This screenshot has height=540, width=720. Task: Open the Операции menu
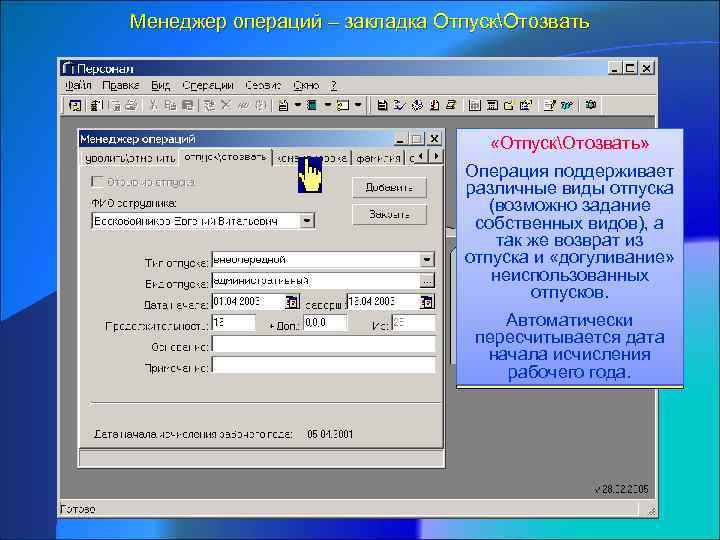[x=208, y=85]
